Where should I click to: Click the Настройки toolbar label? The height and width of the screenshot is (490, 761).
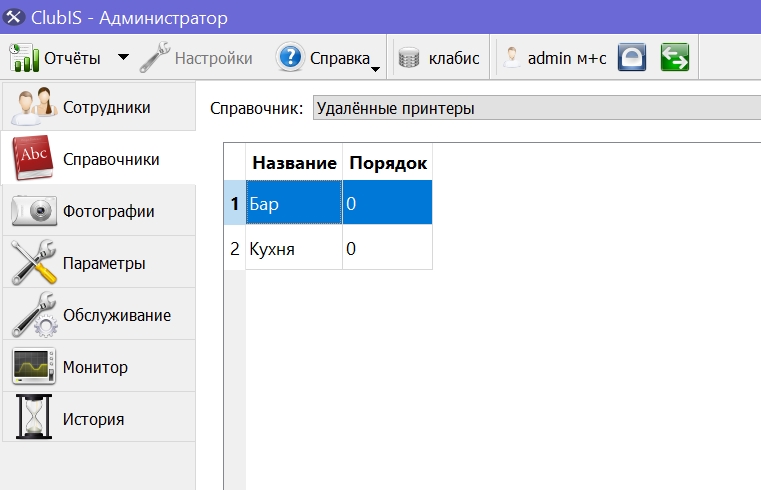[x=214, y=58]
